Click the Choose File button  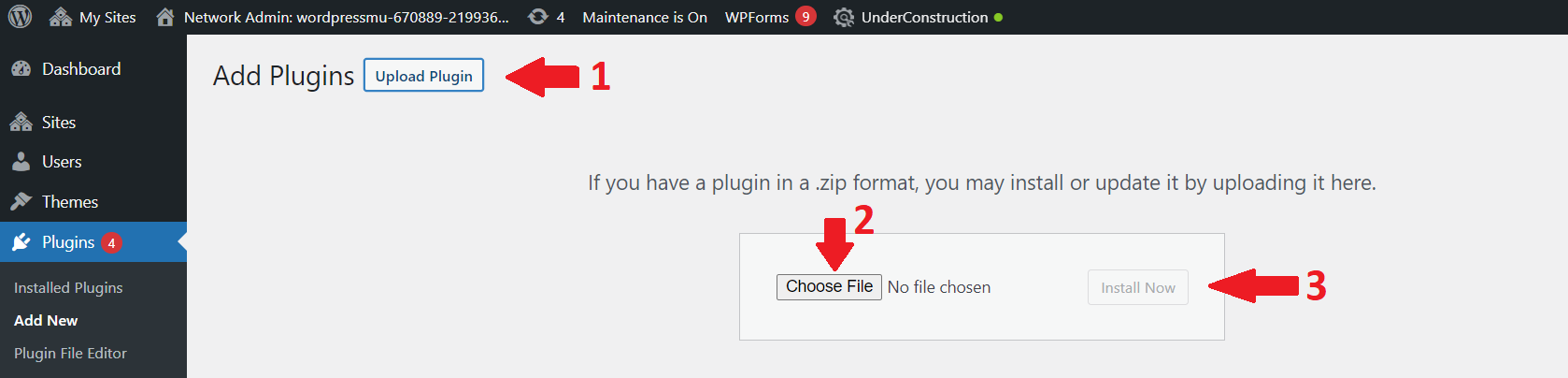pyautogui.click(x=829, y=286)
